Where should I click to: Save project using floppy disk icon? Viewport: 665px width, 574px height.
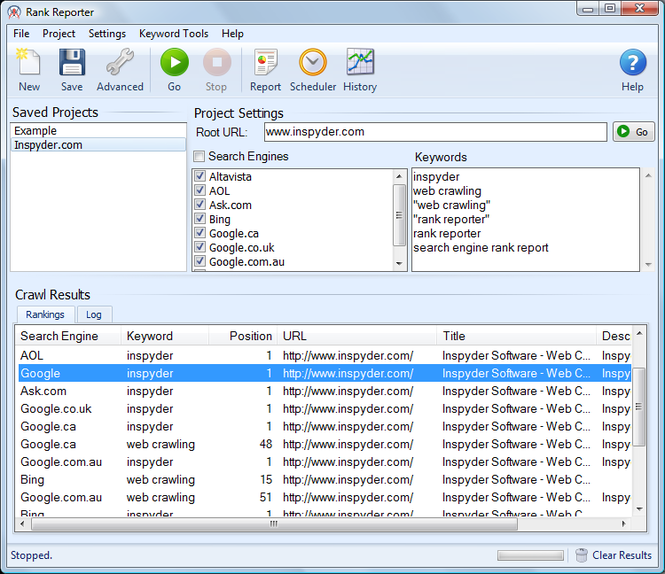pos(72,62)
